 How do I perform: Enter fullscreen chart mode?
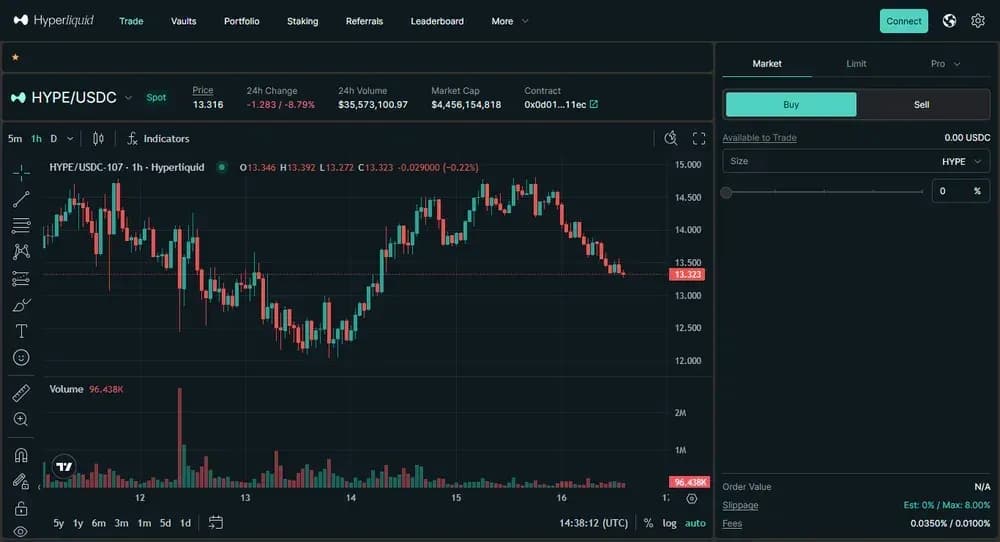pyautogui.click(x=699, y=138)
